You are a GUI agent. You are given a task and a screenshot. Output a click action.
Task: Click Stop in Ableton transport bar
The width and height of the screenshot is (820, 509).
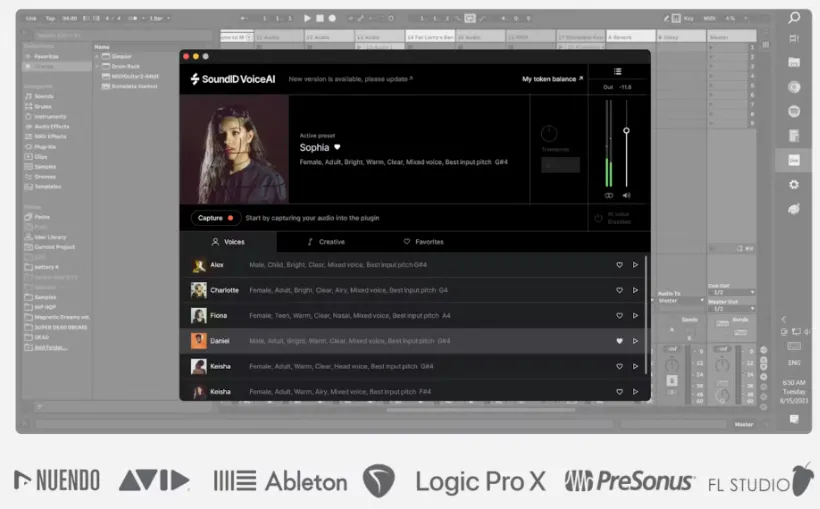coord(320,18)
